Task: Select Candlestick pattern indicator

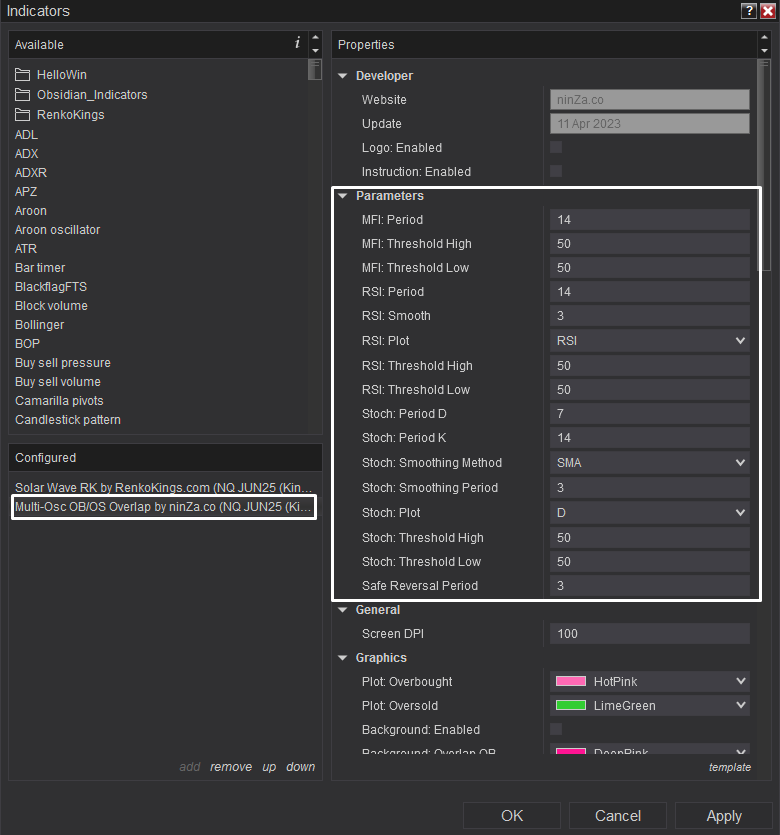Action: (x=68, y=420)
